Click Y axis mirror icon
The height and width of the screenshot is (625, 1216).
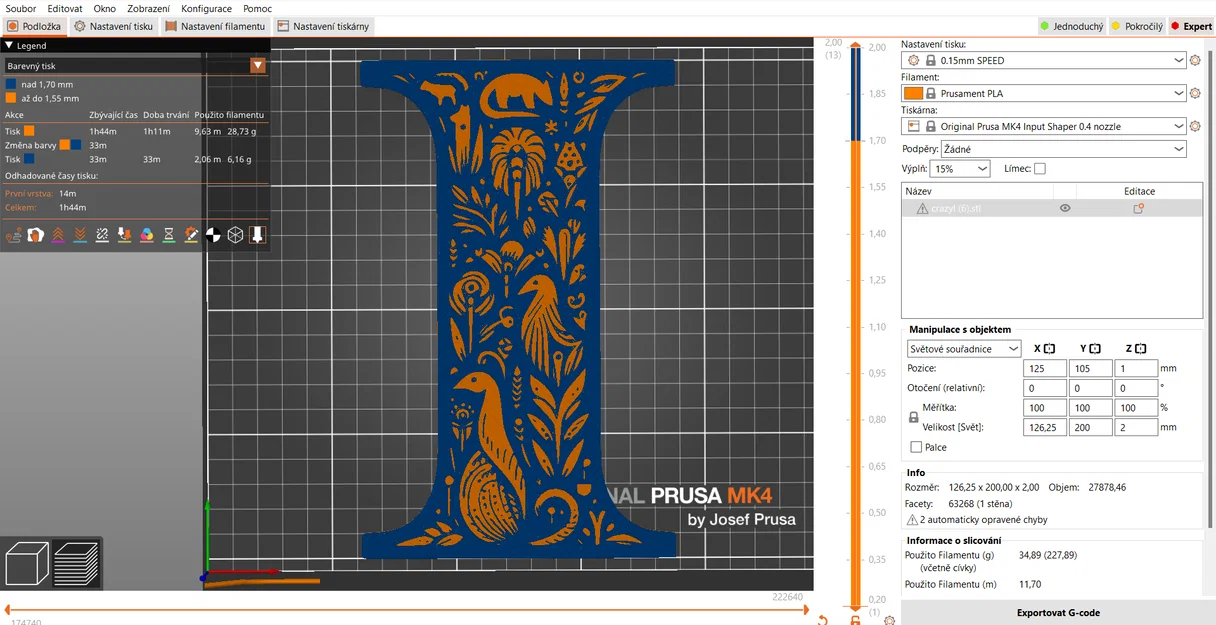coord(1095,348)
